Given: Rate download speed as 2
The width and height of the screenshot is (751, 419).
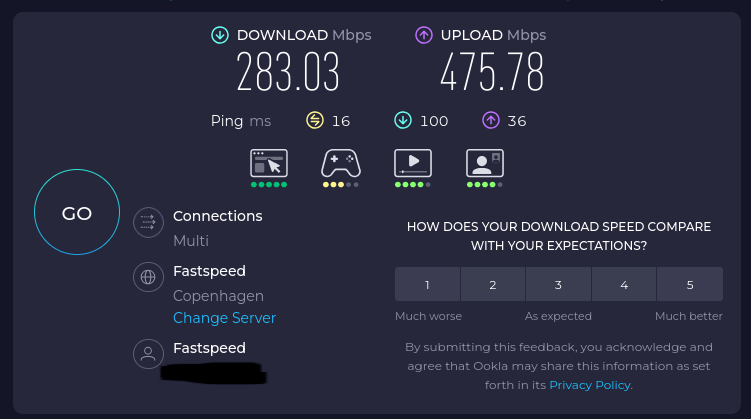Looking at the screenshot, I should coord(493,284).
